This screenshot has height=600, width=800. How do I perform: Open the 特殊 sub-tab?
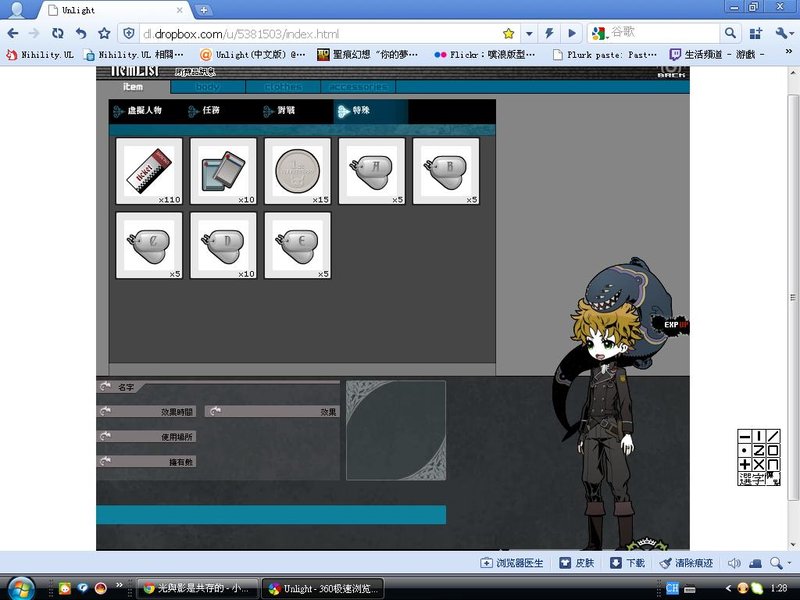click(370, 111)
